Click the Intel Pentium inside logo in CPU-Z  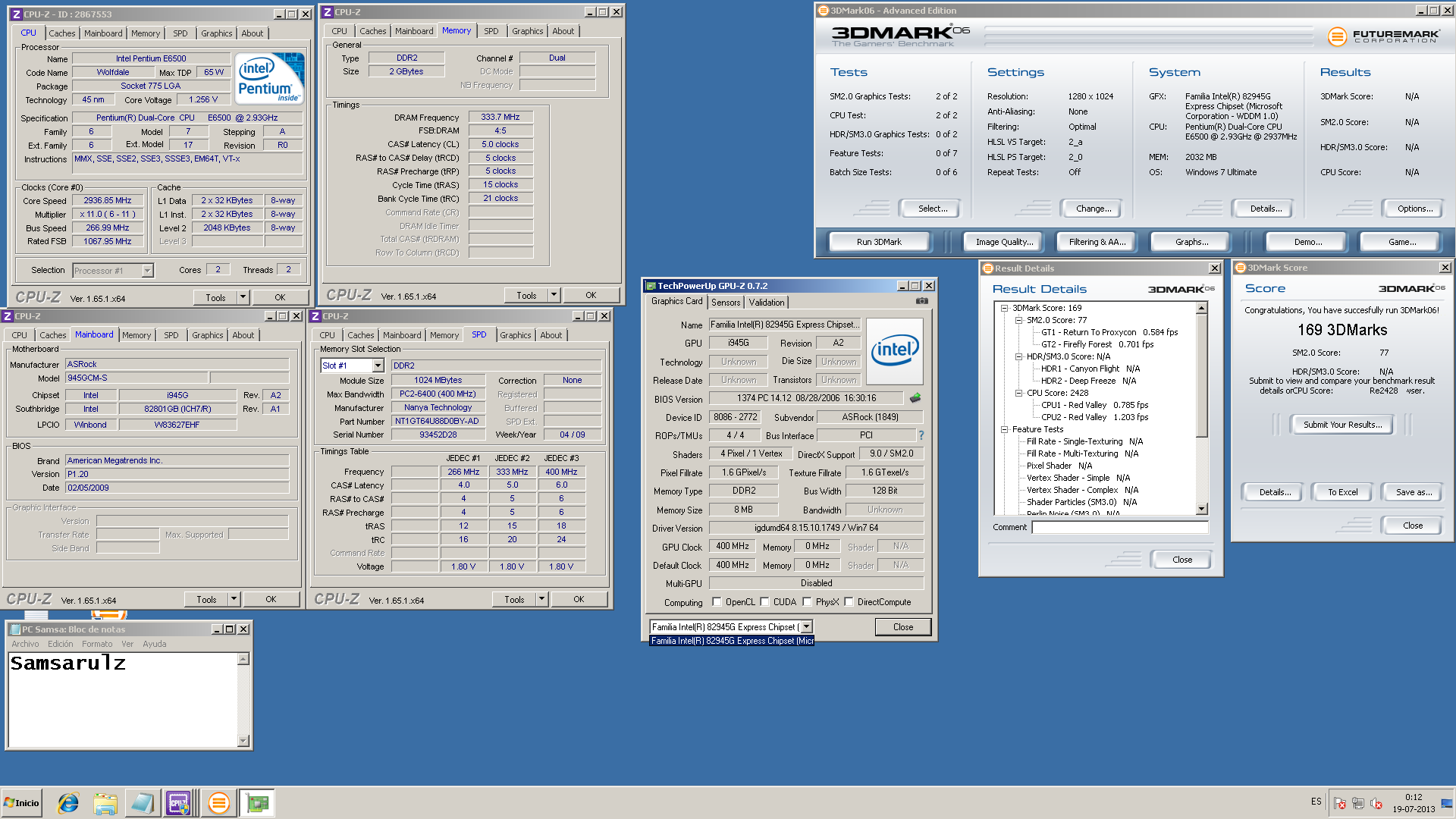[x=270, y=78]
